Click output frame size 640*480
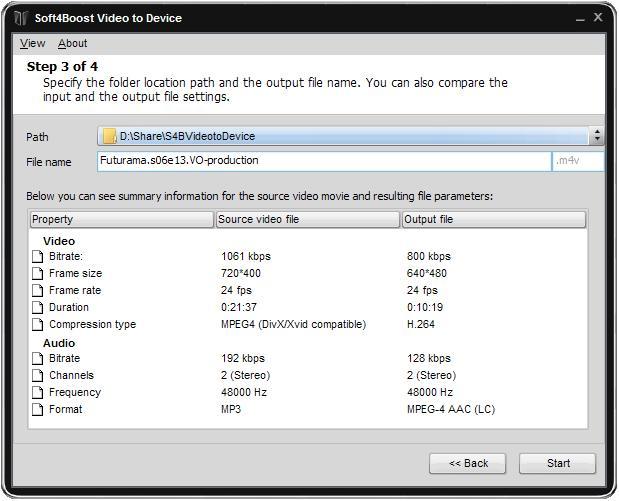 pos(427,273)
